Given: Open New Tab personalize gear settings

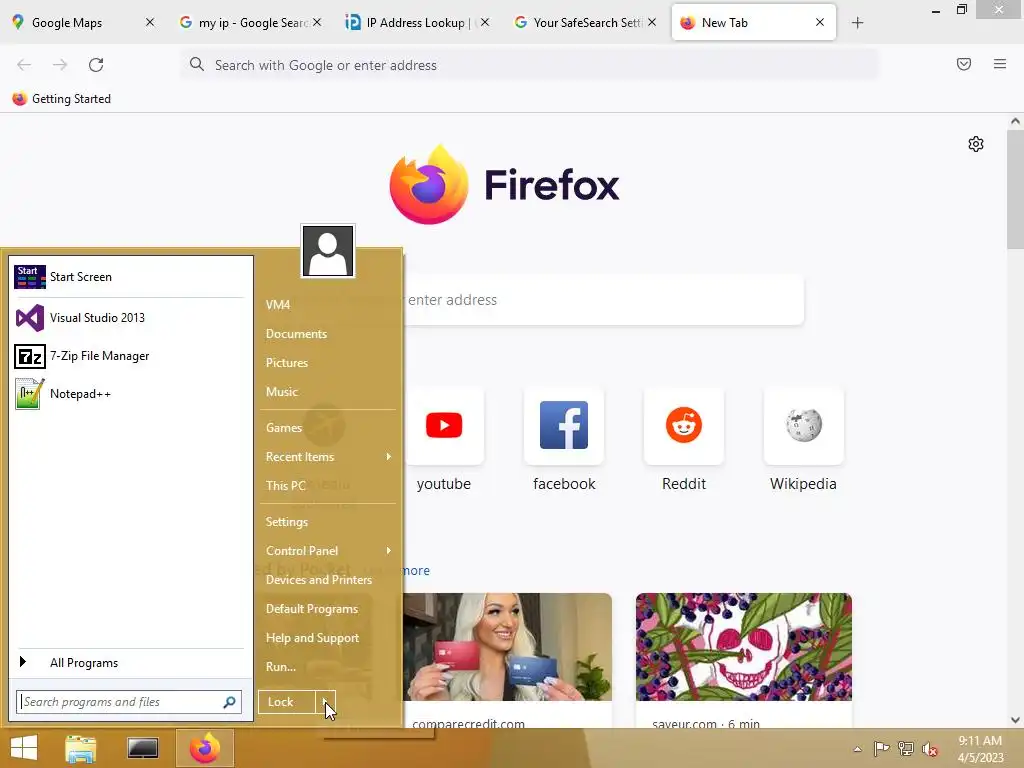Looking at the screenshot, I should (x=976, y=144).
